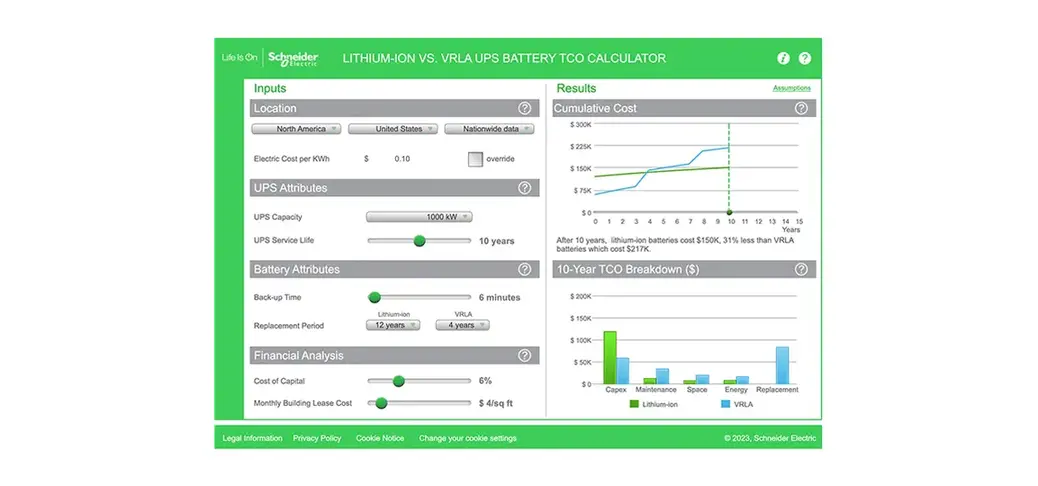Click the 'After 10 years' summary text
The image size is (1038, 486).
click(x=675, y=245)
